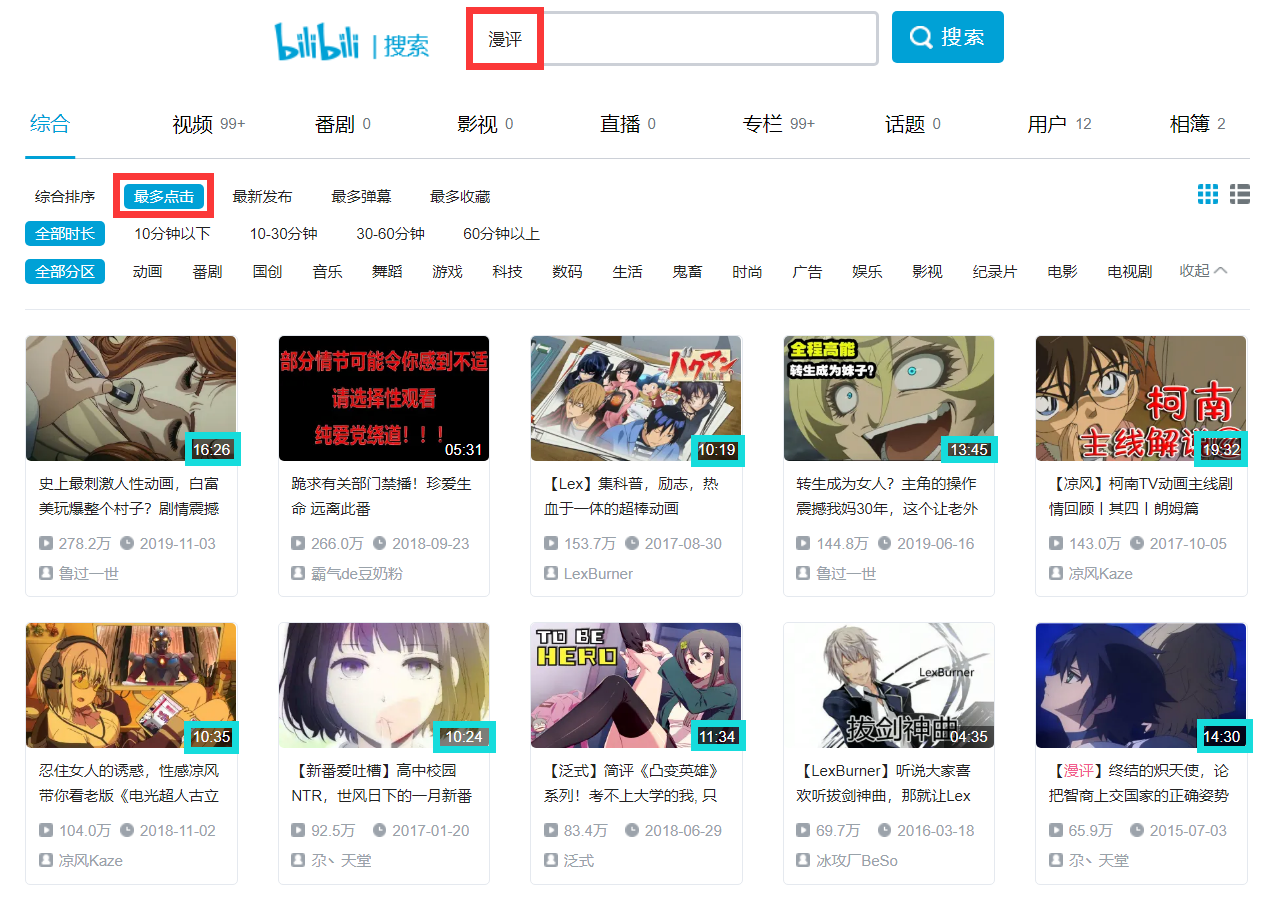The height and width of the screenshot is (900, 1263).
Task: Click the blue 搜索 search button
Action: click(x=947, y=37)
